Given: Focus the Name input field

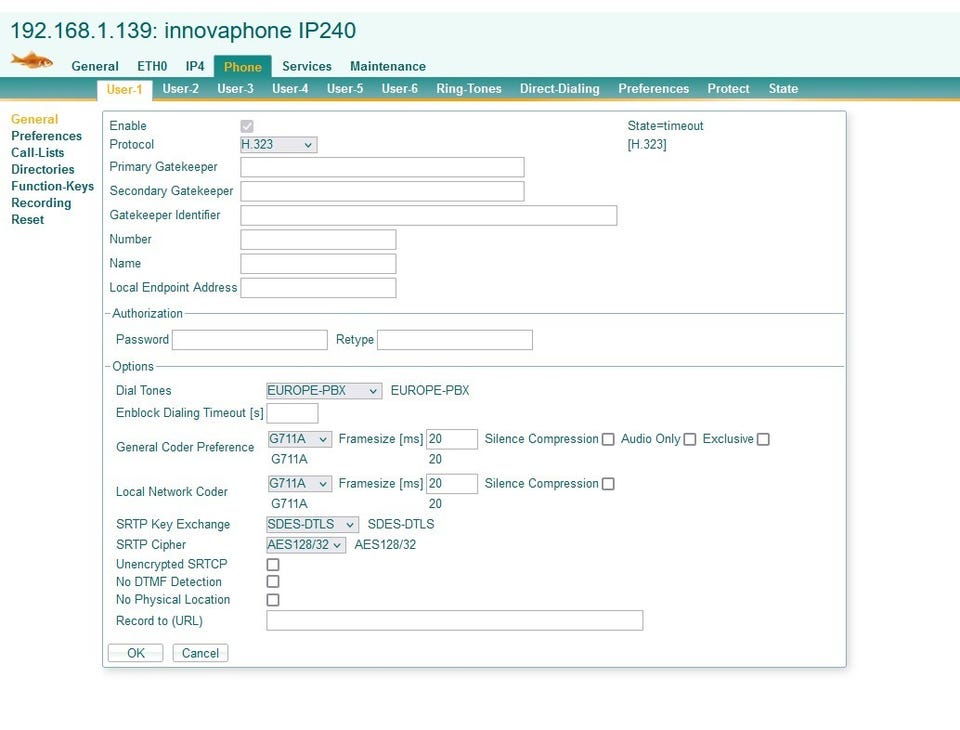Looking at the screenshot, I should tap(318, 264).
